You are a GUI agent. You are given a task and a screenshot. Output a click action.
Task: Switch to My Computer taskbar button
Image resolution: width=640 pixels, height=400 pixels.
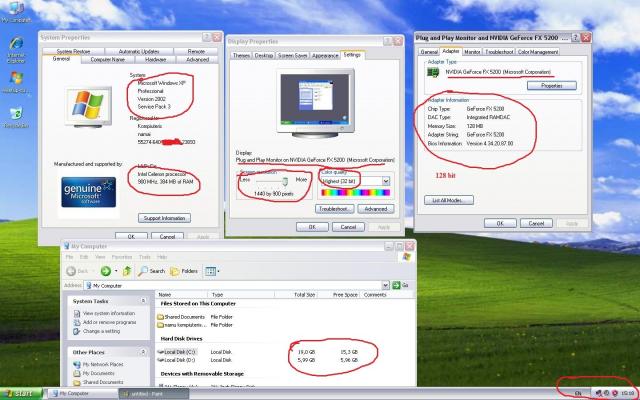click(x=81, y=393)
